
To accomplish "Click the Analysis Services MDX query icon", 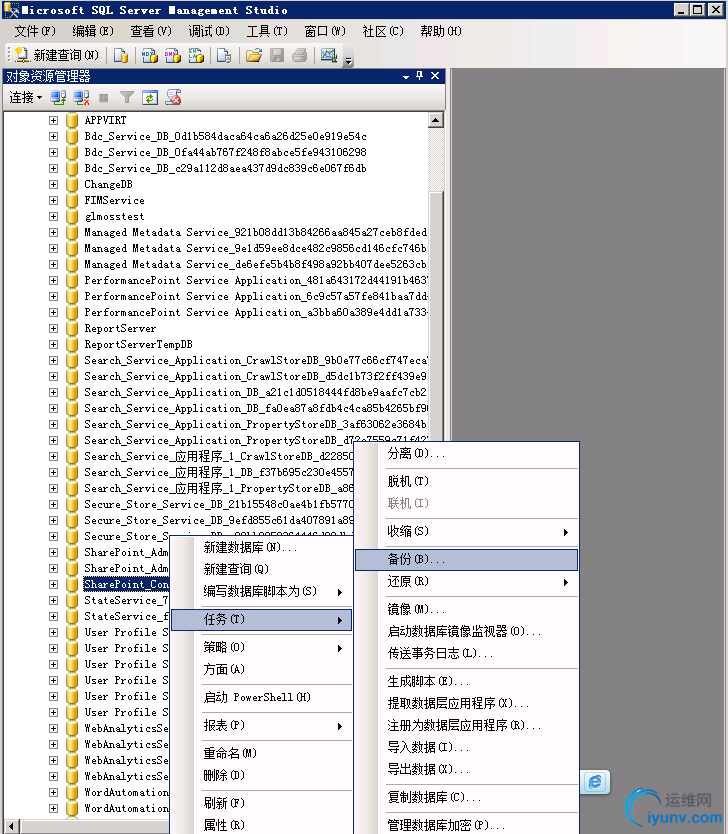I will pos(149,55).
